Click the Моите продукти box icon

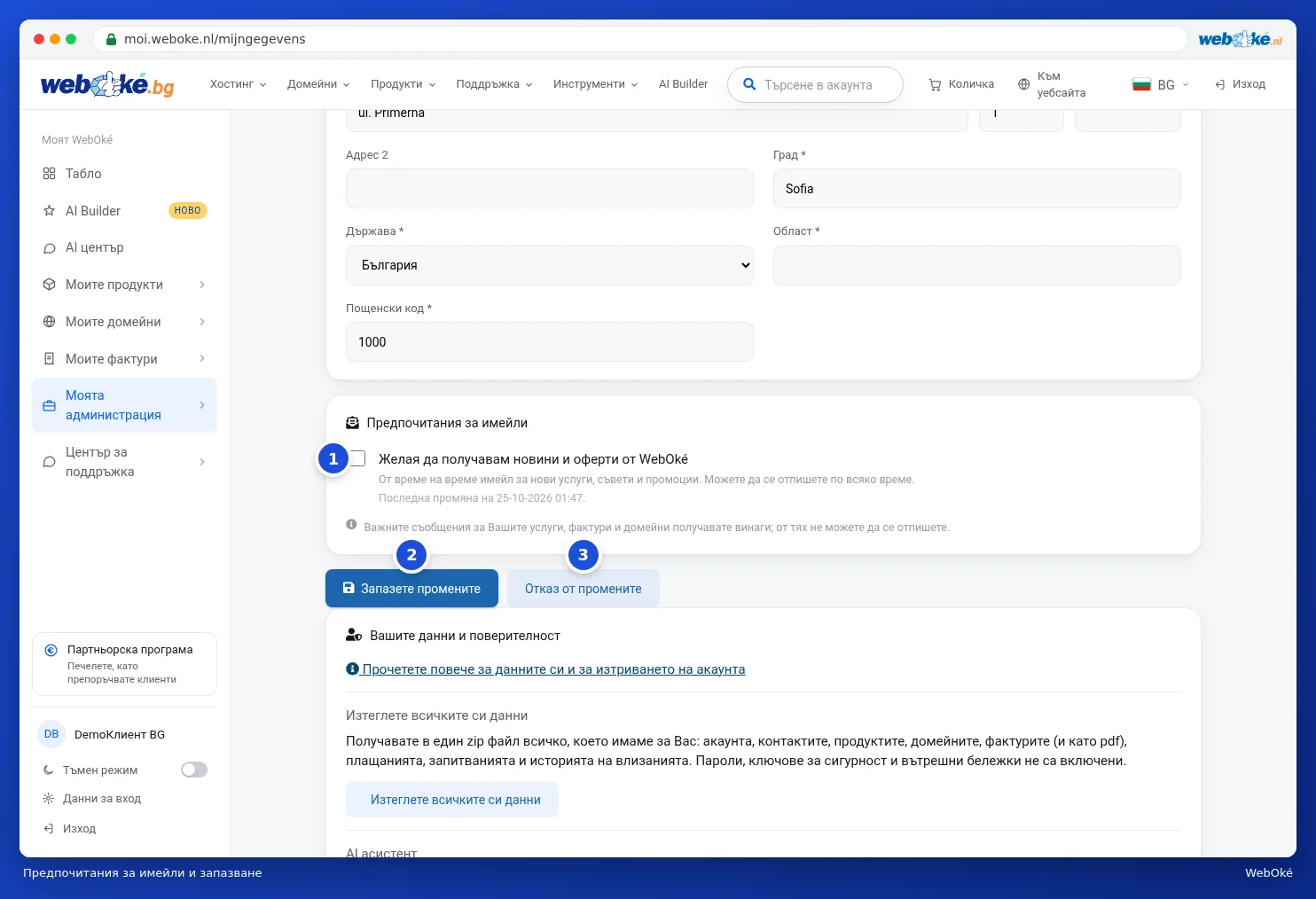pyautogui.click(x=50, y=285)
